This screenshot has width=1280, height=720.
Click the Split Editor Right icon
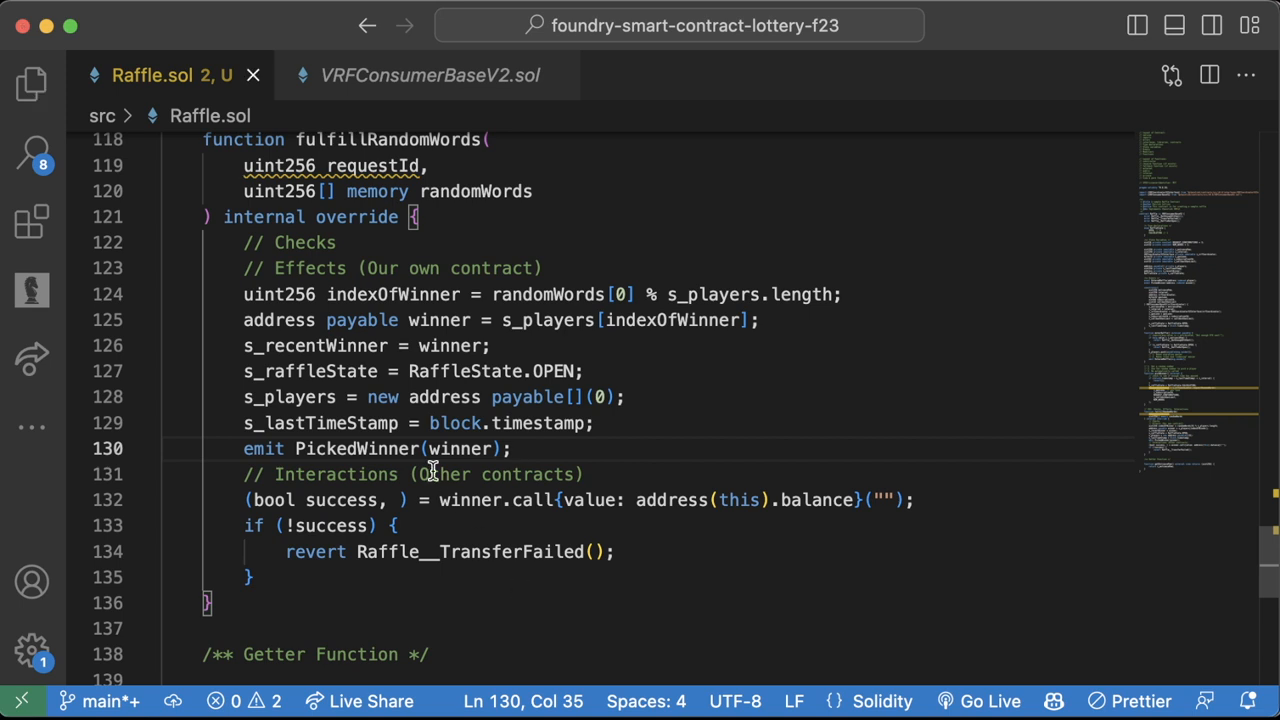1209,75
